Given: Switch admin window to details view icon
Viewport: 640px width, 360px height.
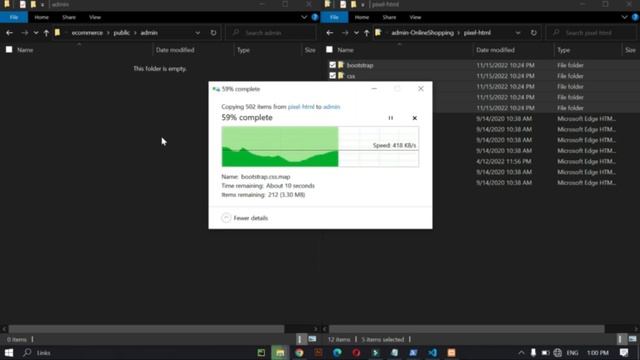Looking at the screenshot, I should 300,339.
